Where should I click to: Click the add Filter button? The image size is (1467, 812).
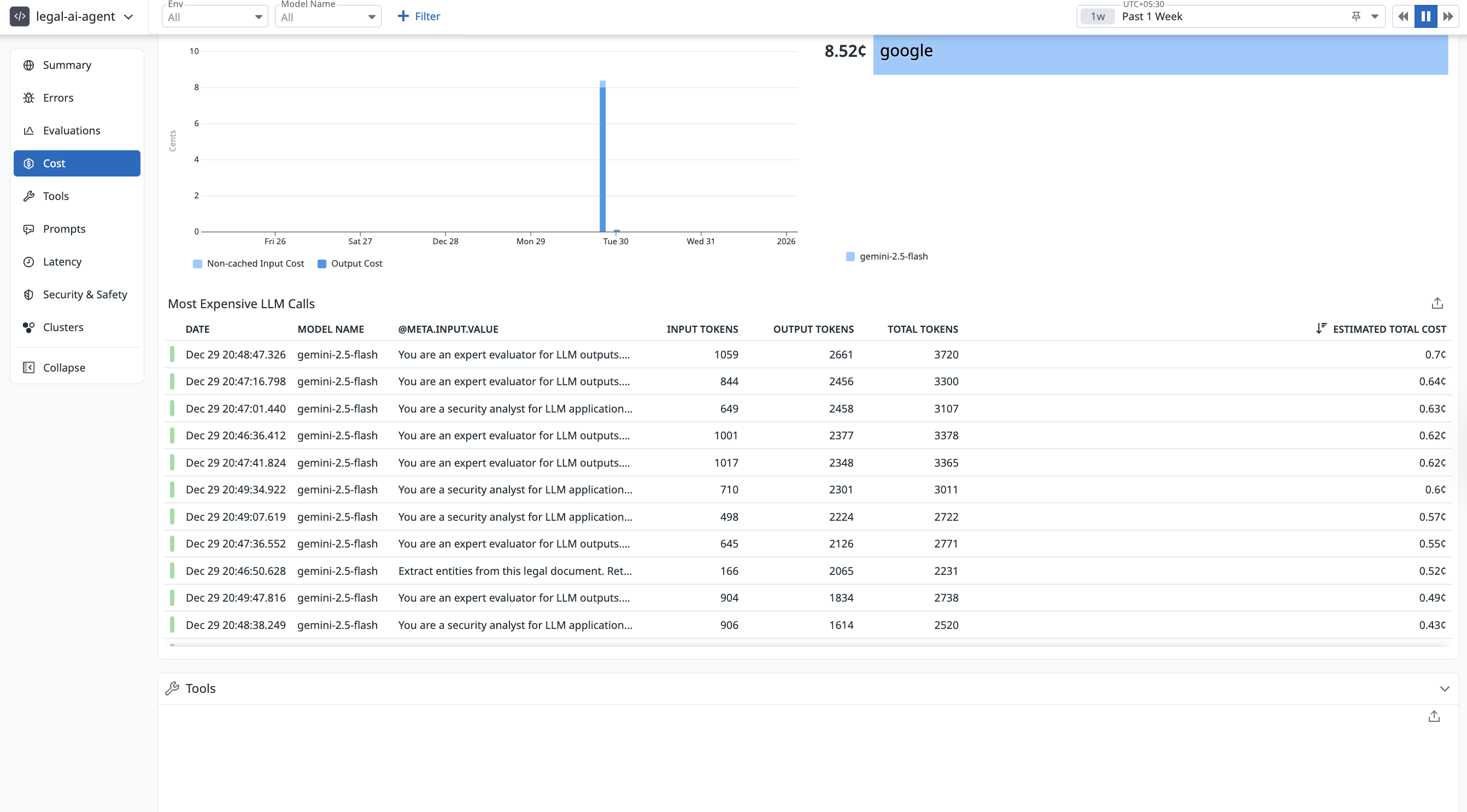[419, 16]
